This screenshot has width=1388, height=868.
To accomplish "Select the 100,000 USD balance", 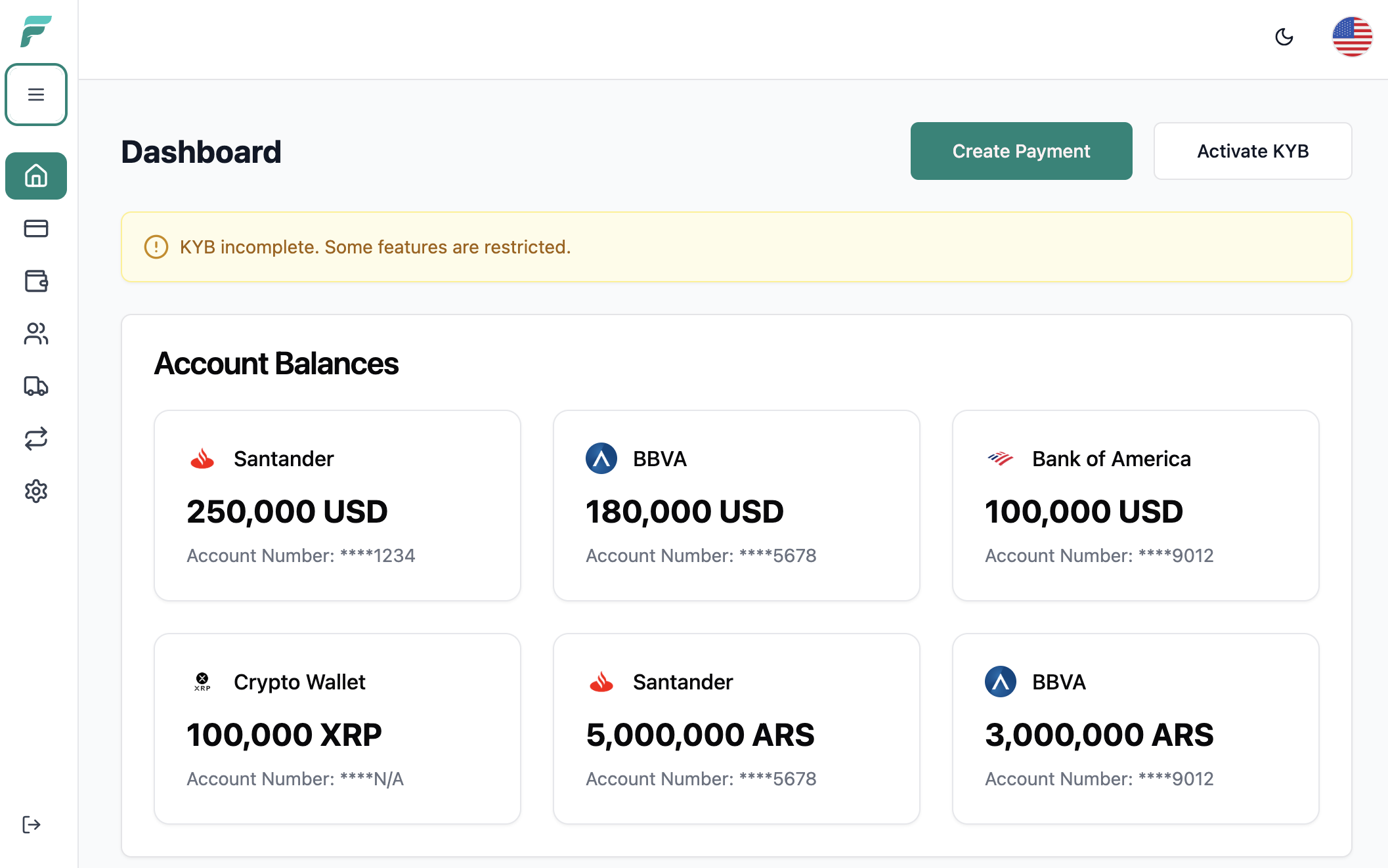I will pyautogui.click(x=1084, y=511).
